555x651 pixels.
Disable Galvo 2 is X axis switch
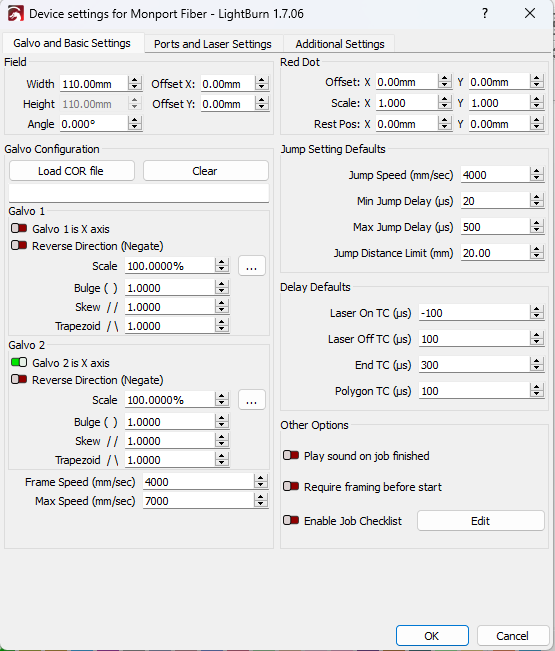[x=19, y=363]
